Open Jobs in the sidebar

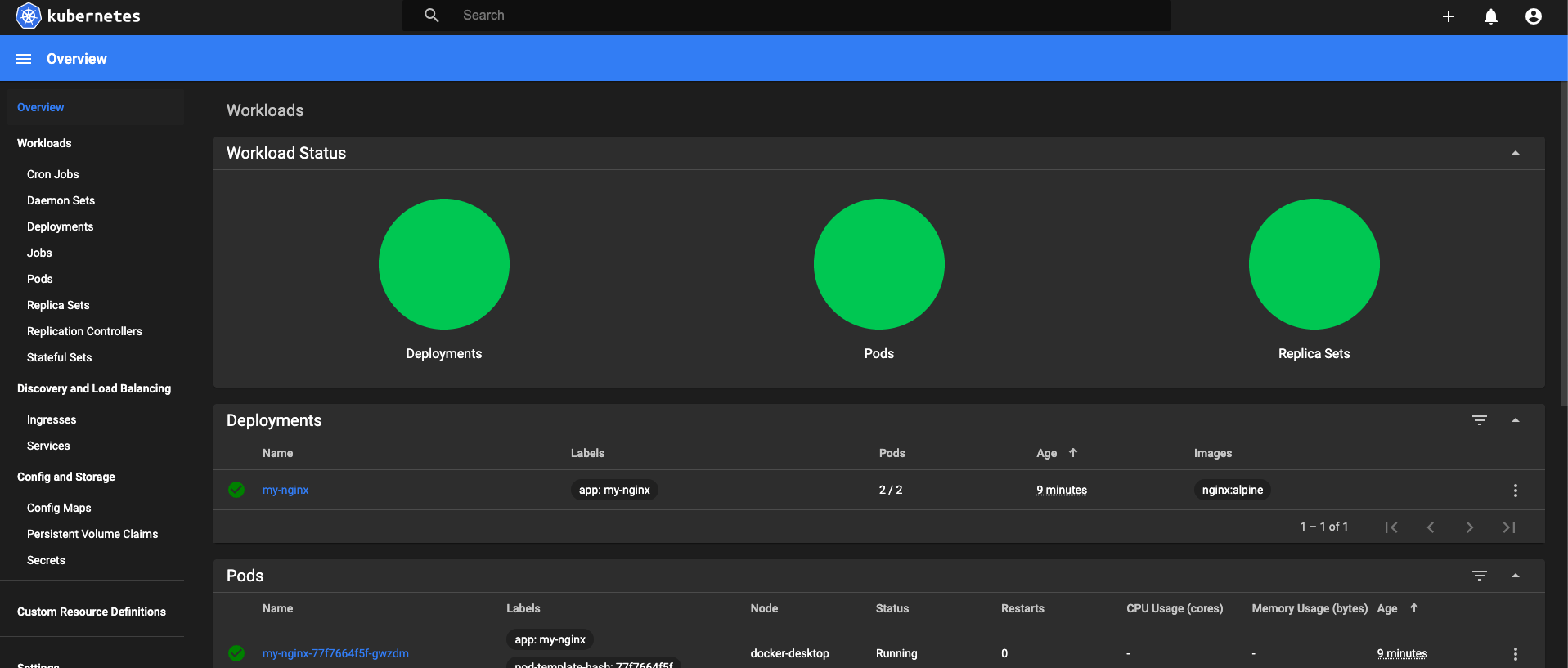[39, 253]
